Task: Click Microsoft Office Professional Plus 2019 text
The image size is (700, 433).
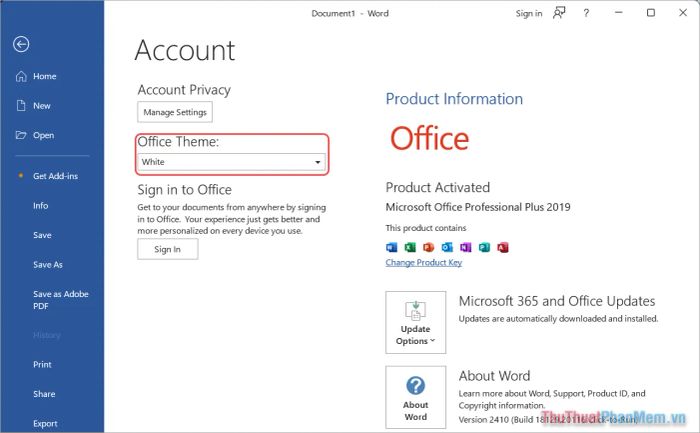Action: (478, 207)
